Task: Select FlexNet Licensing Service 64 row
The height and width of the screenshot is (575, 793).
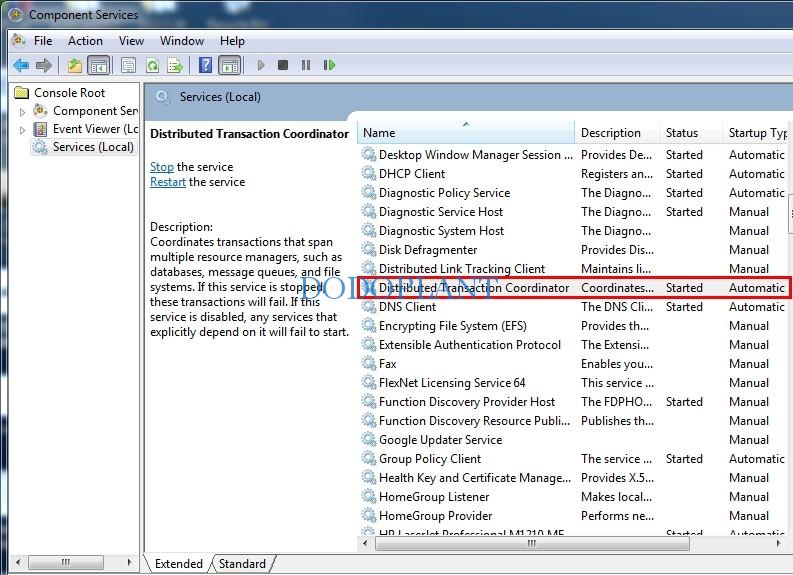Action: click(x=574, y=383)
